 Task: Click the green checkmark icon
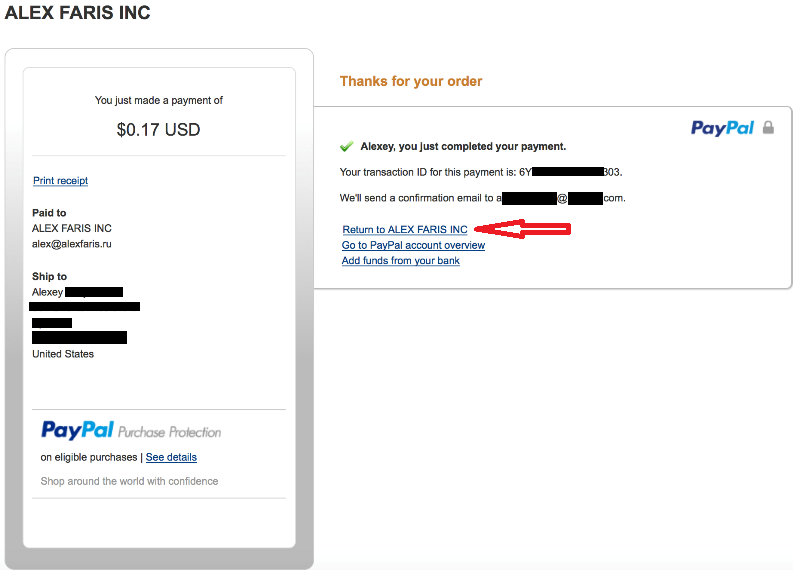[346, 147]
